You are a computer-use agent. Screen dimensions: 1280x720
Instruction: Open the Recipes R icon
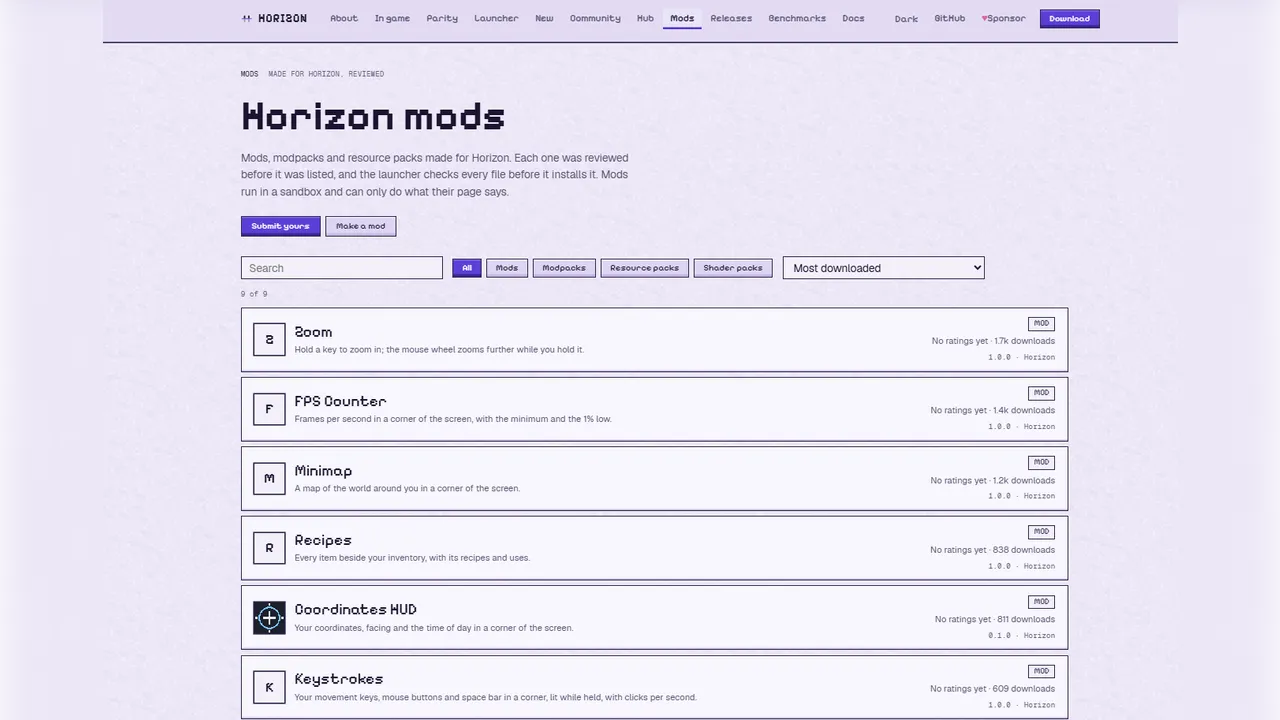pyautogui.click(x=269, y=548)
